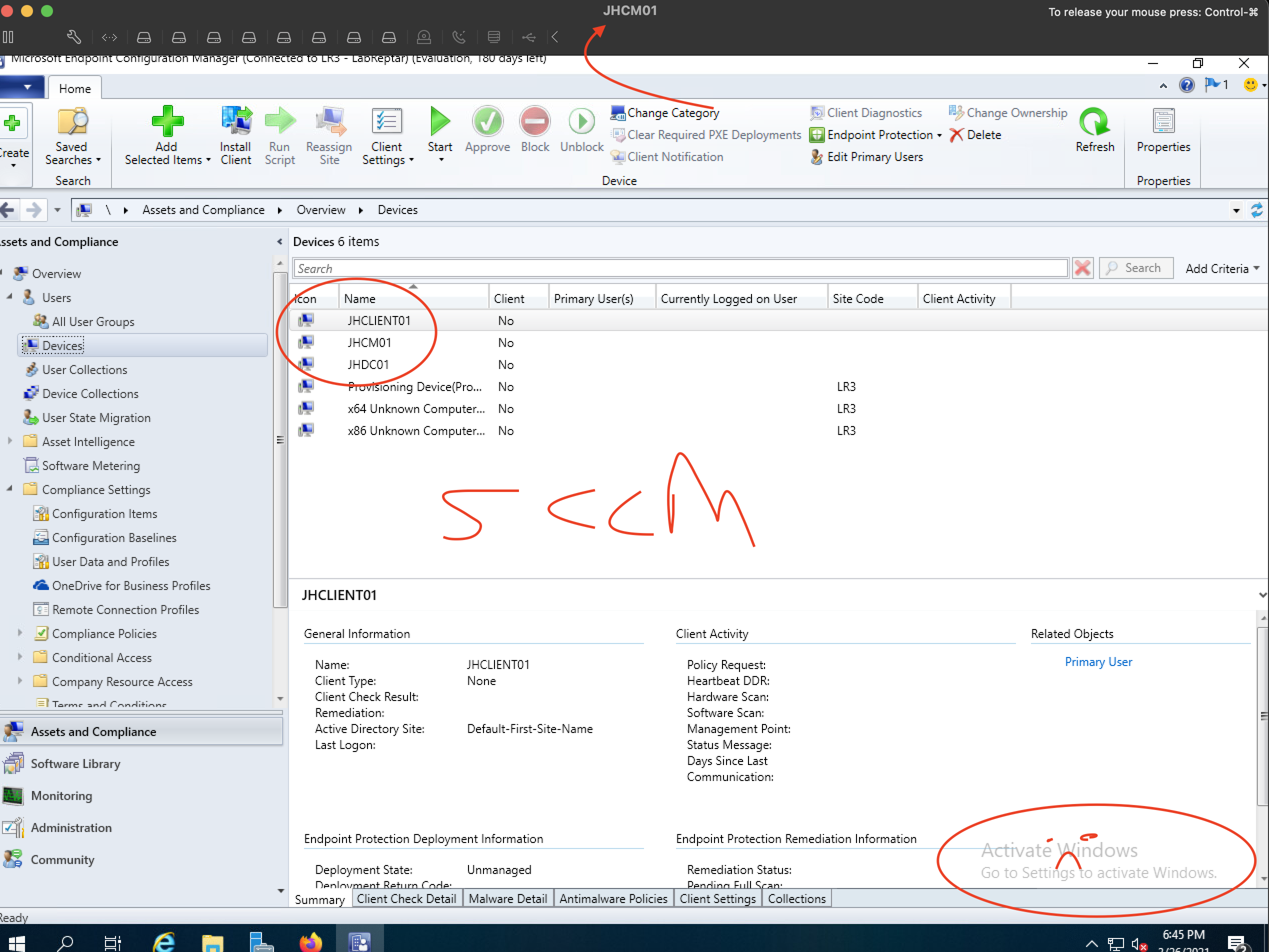Open the Antimalware Policies tab
The image size is (1269, 952).
tap(613, 898)
